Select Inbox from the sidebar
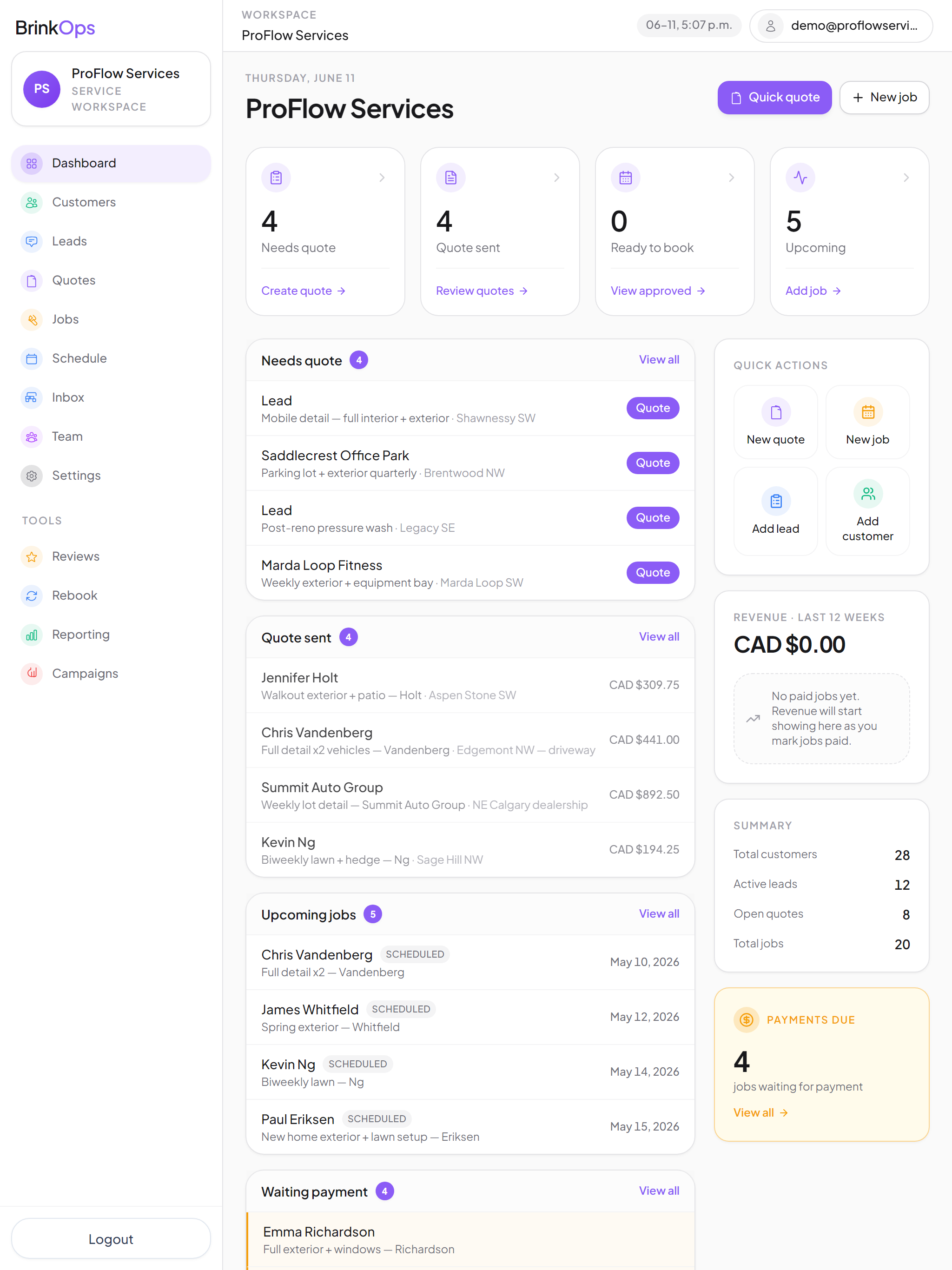952x1270 pixels. point(111,398)
